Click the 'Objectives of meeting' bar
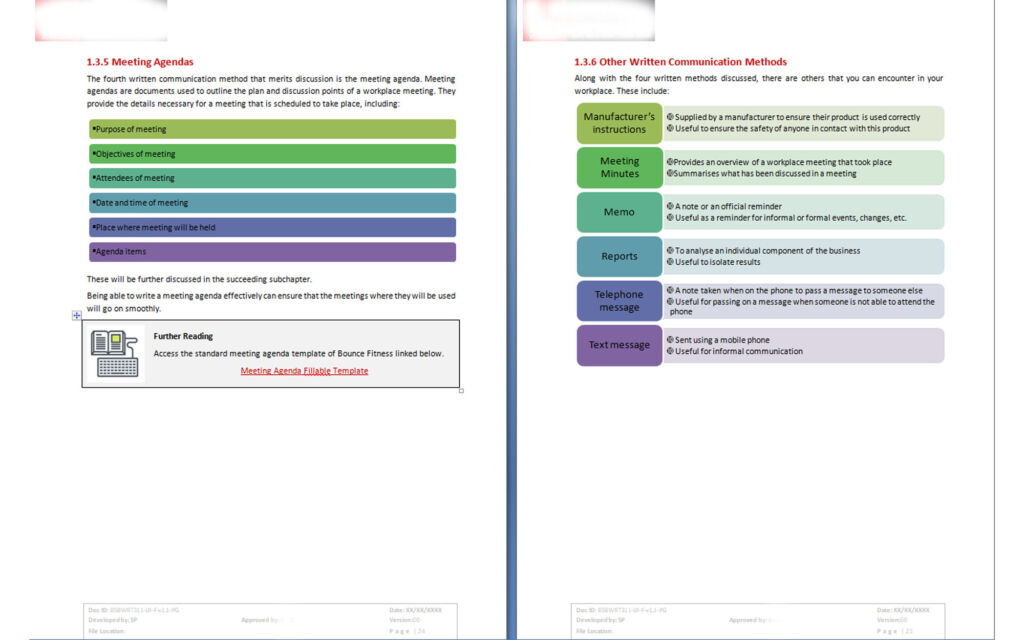The image size is (1024, 640). tap(272, 154)
